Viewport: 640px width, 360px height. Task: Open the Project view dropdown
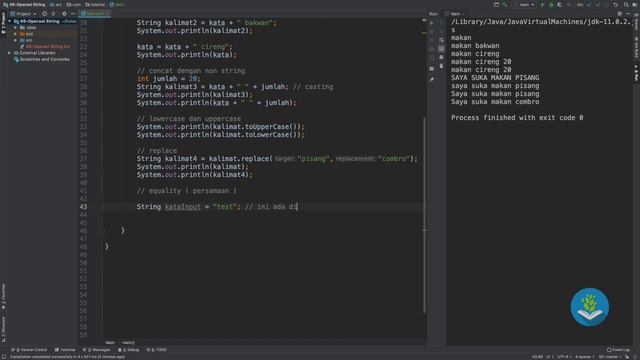pos(23,13)
